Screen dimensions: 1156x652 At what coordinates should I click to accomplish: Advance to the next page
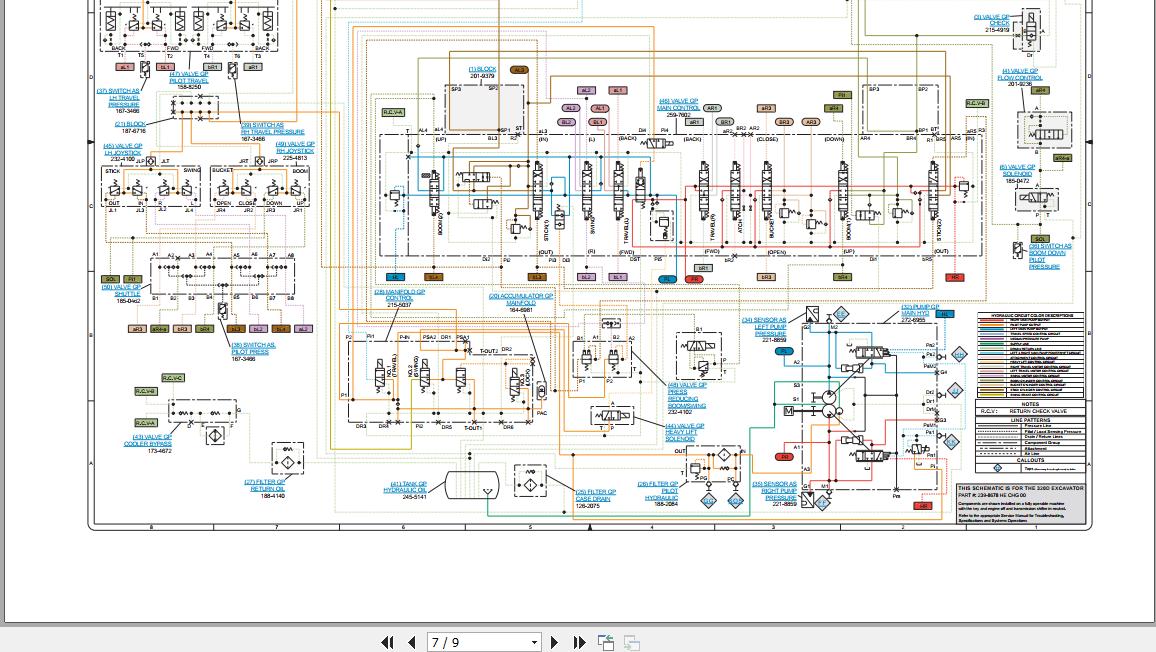[x=554, y=643]
